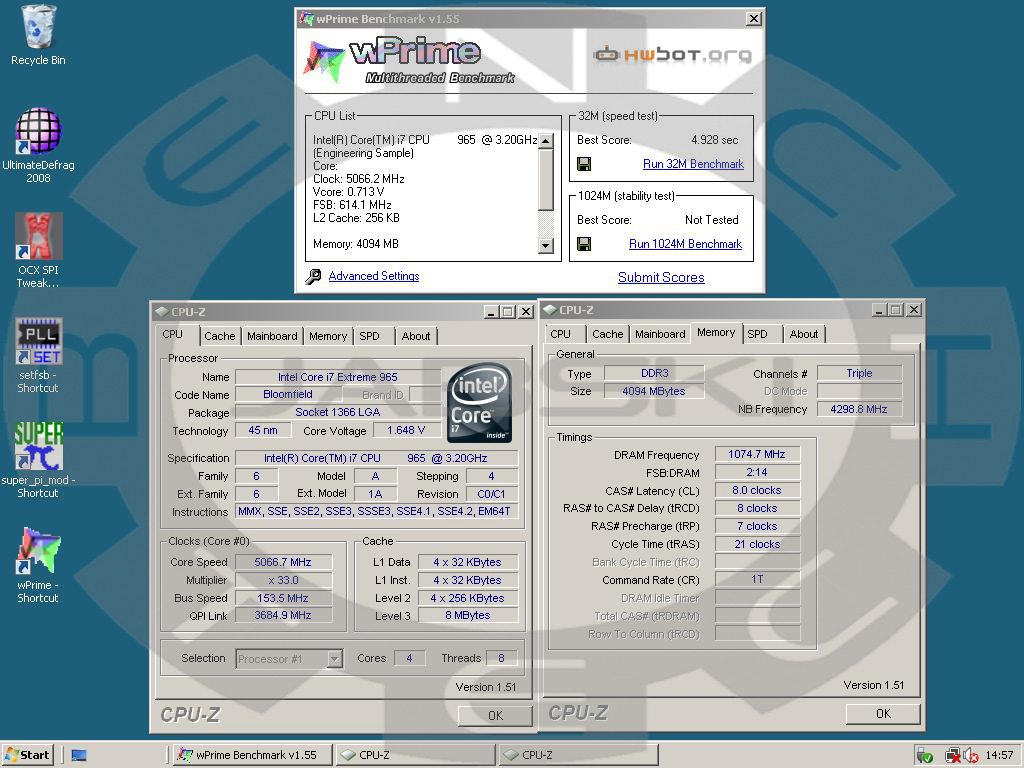The width and height of the screenshot is (1024, 768).
Task: Open the Processor #1 selection dropdown
Action: click(289, 658)
